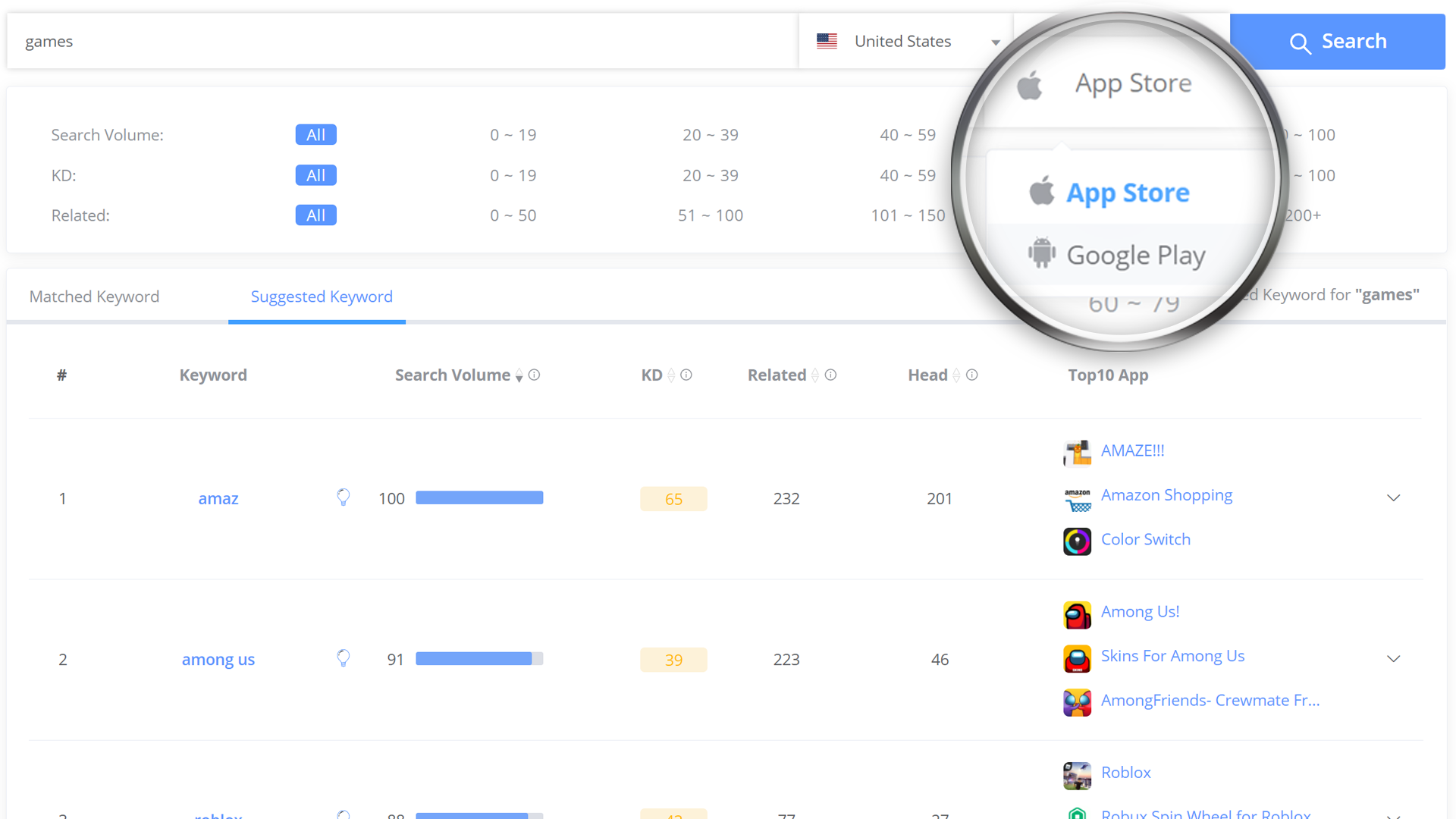Click the info icon next to Search Volume
This screenshot has width=1456, height=819.
pyautogui.click(x=534, y=375)
